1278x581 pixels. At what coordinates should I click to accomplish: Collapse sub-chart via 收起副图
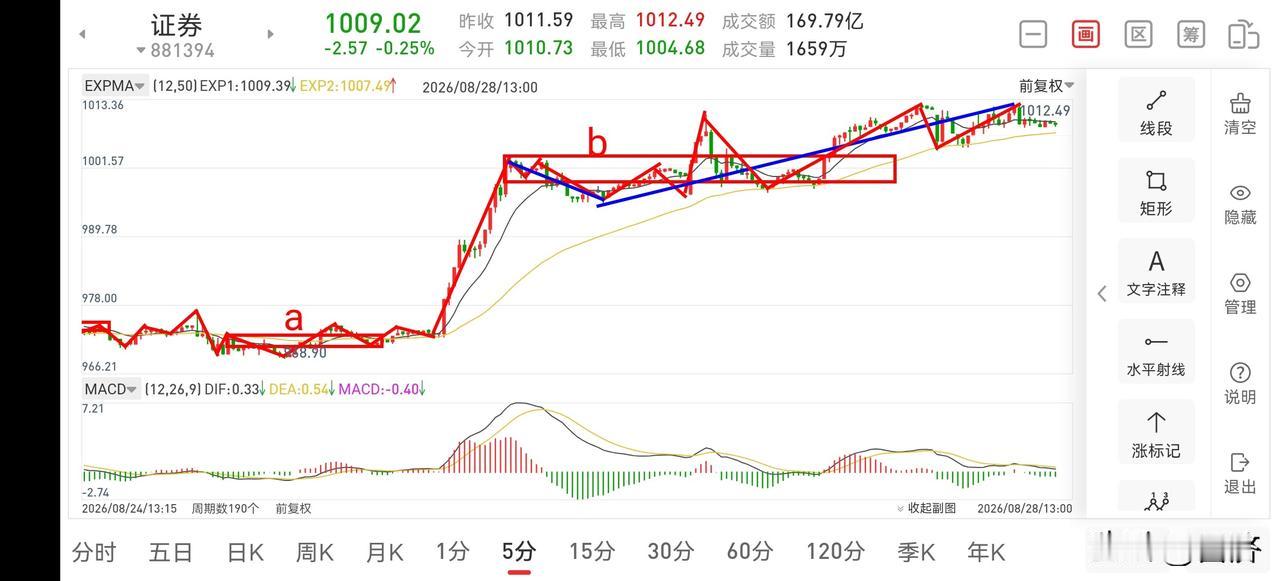tap(926, 508)
